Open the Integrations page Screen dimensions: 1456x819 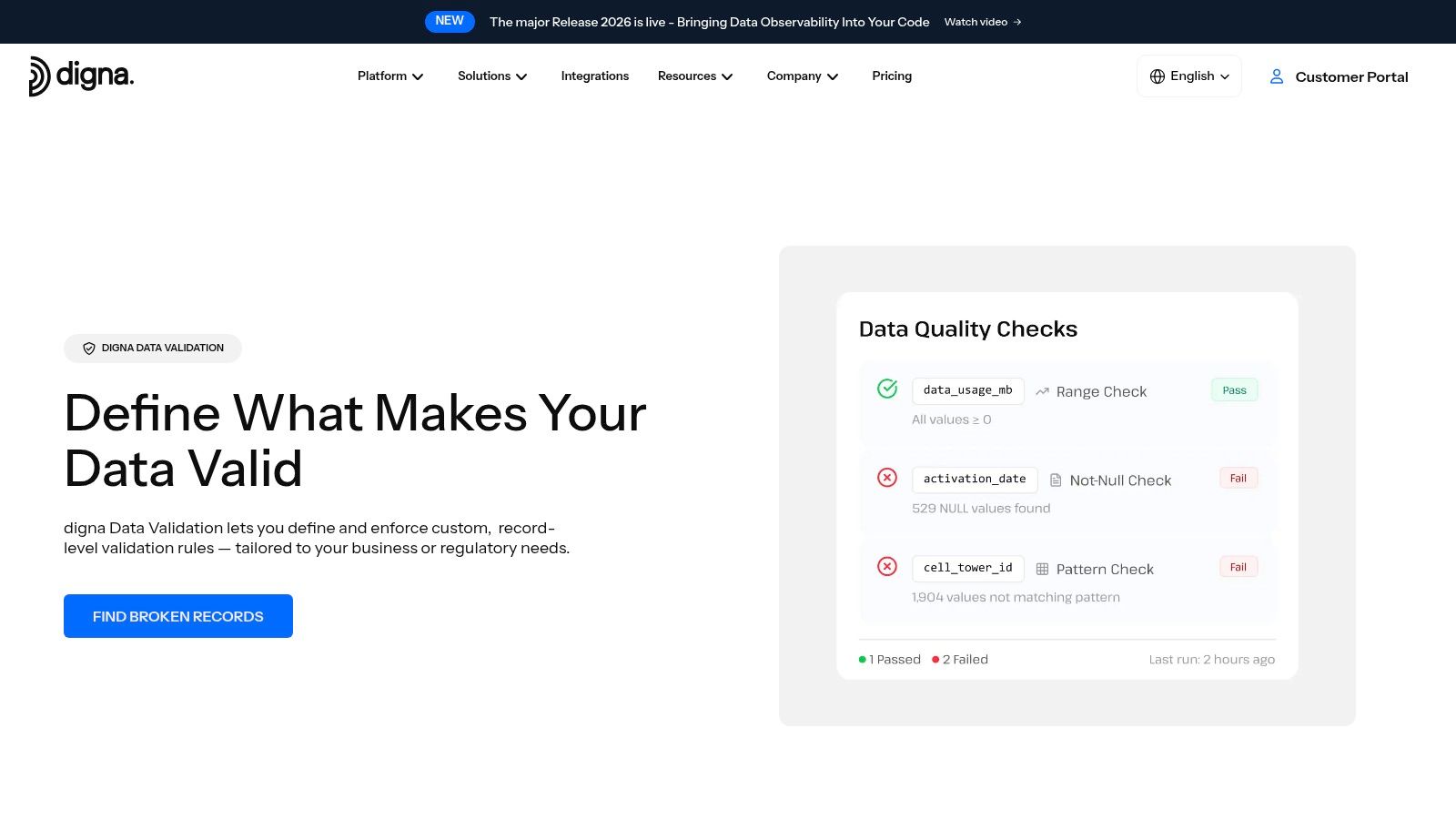pos(595,76)
